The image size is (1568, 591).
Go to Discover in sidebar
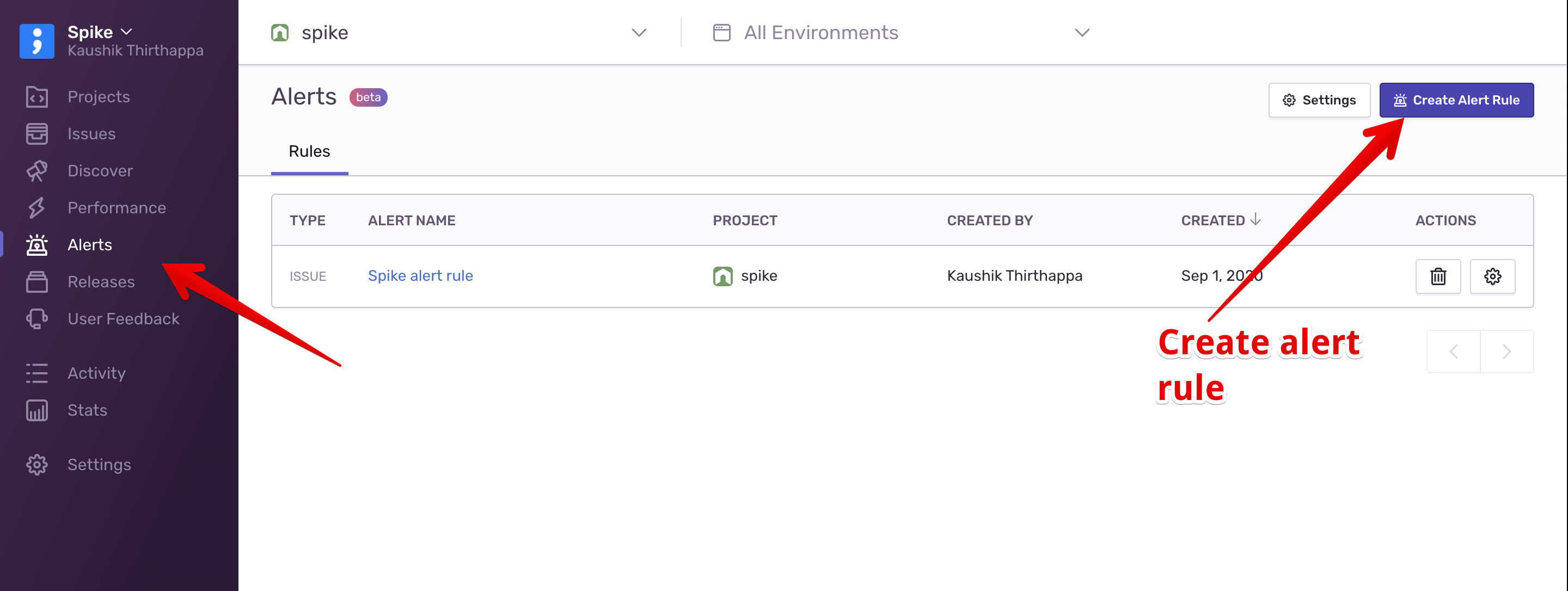[x=100, y=171]
